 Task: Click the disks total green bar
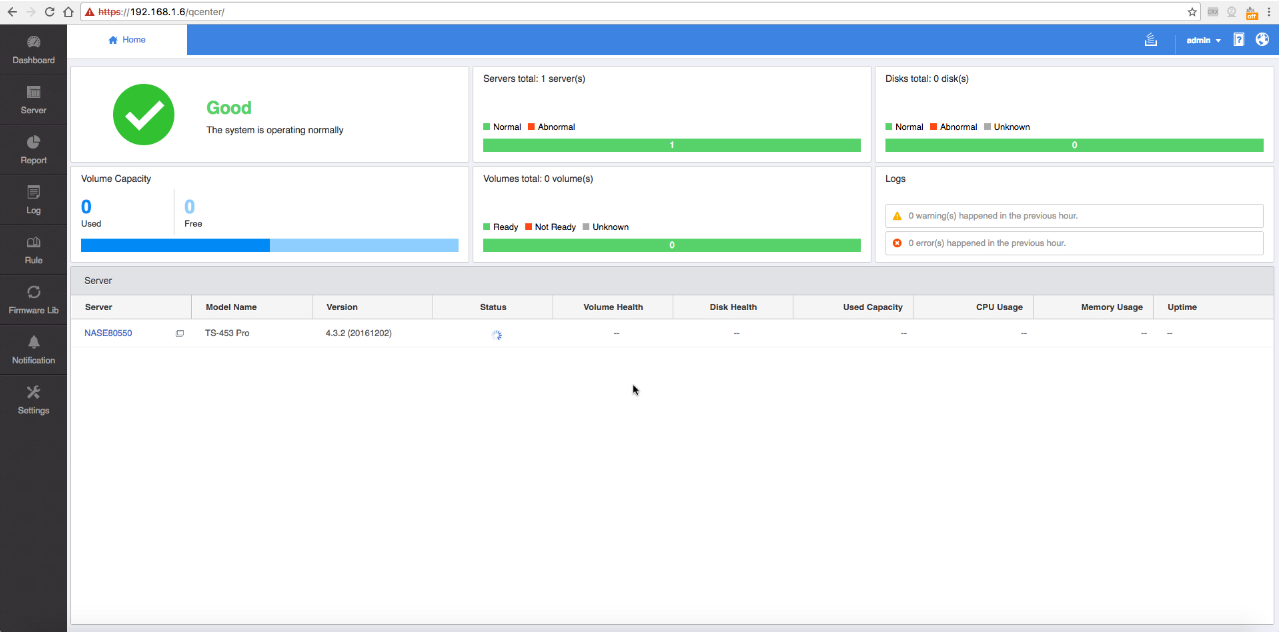click(1074, 145)
